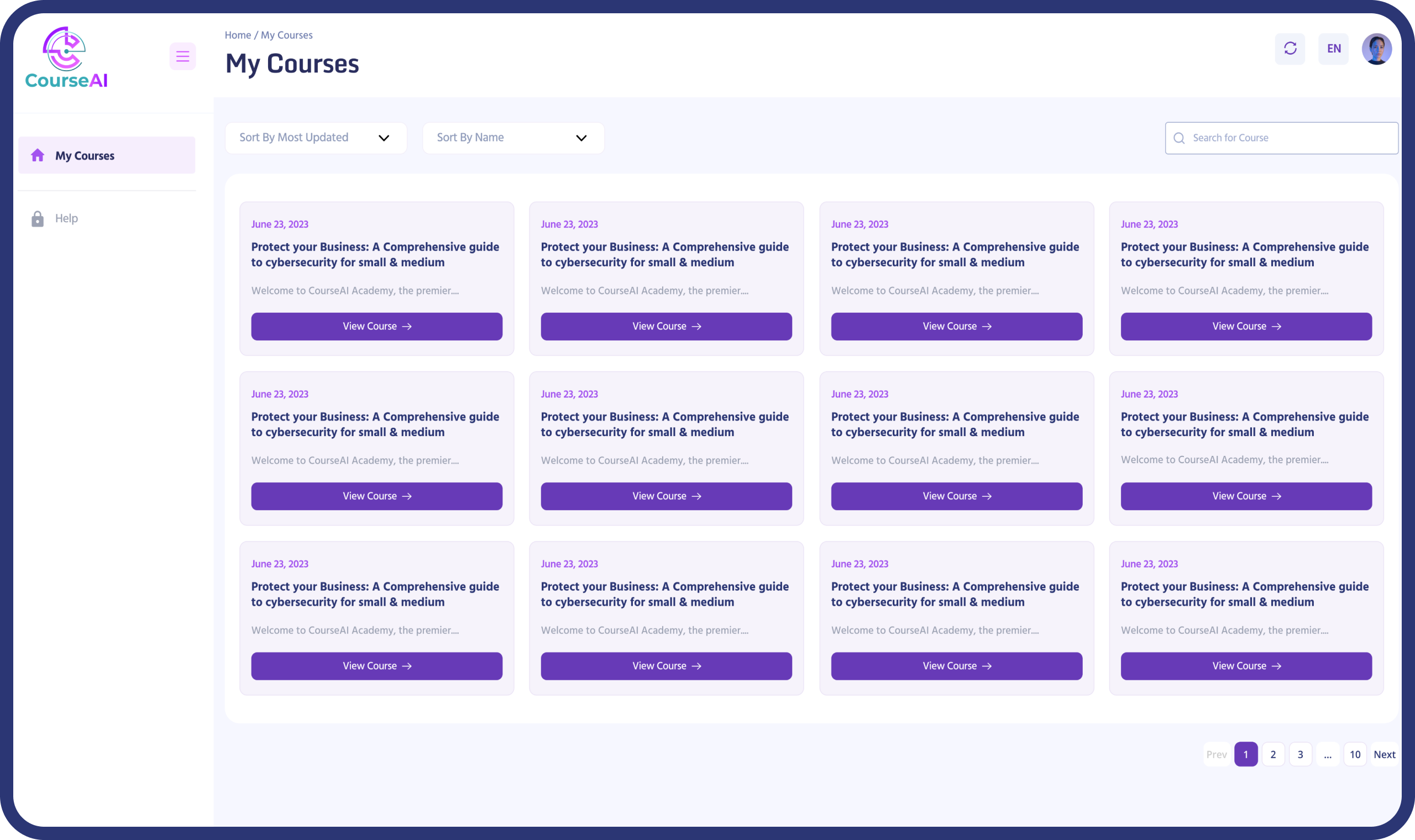Image resolution: width=1415 pixels, height=840 pixels.
Task: Click the search magnifier icon
Action: pos(1180,138)
